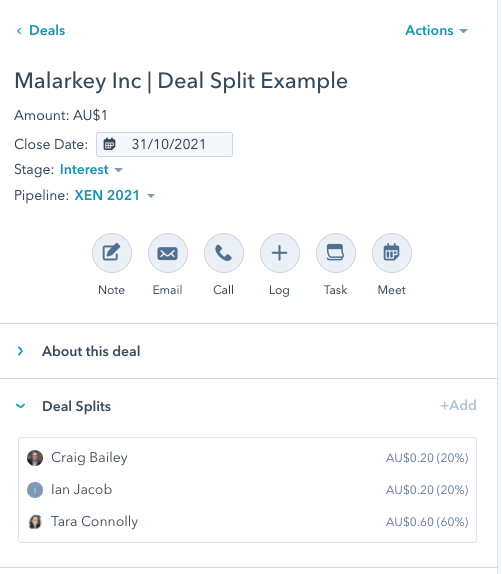Viewport: 502px width, 574px height.
Task: Create a Task using the Task icon
Action: 336,253
